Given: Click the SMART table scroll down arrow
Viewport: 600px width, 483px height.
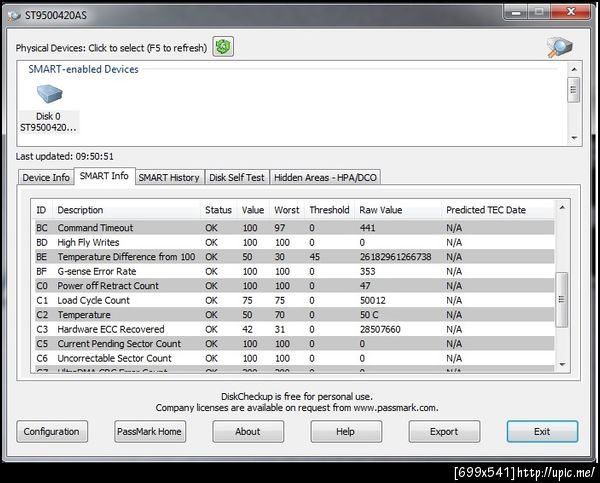Looking at the screenshot, I should [562, 364].
